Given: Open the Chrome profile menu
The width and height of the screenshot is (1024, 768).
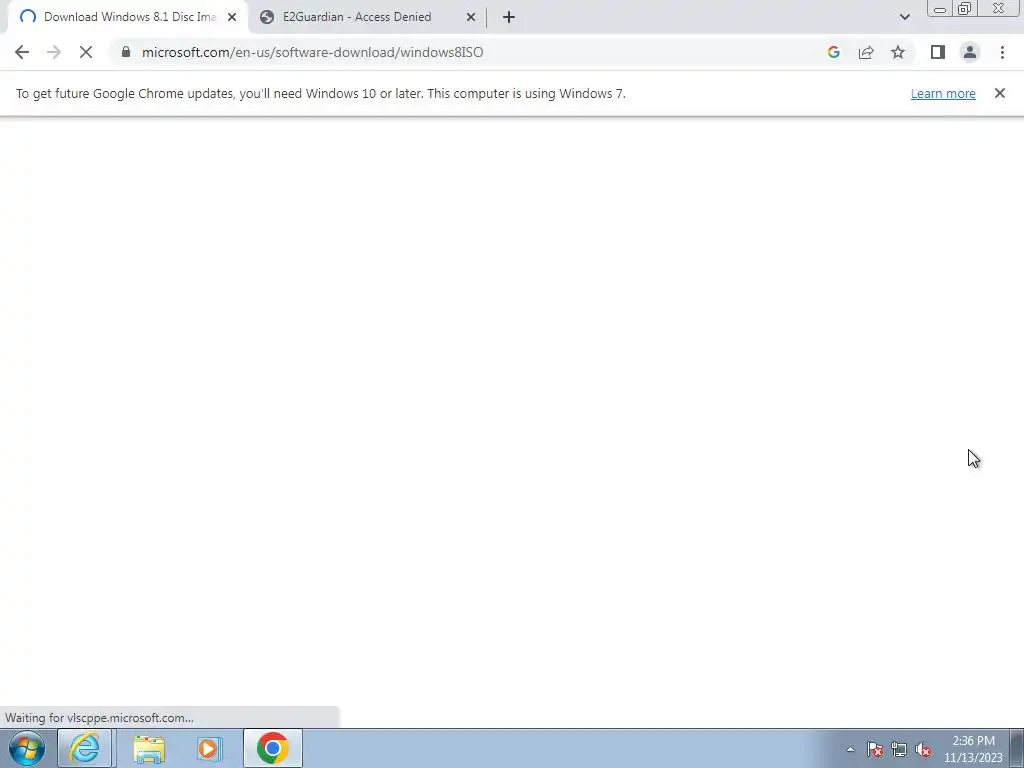Looking at the screenshot, I should coord(970,52).
